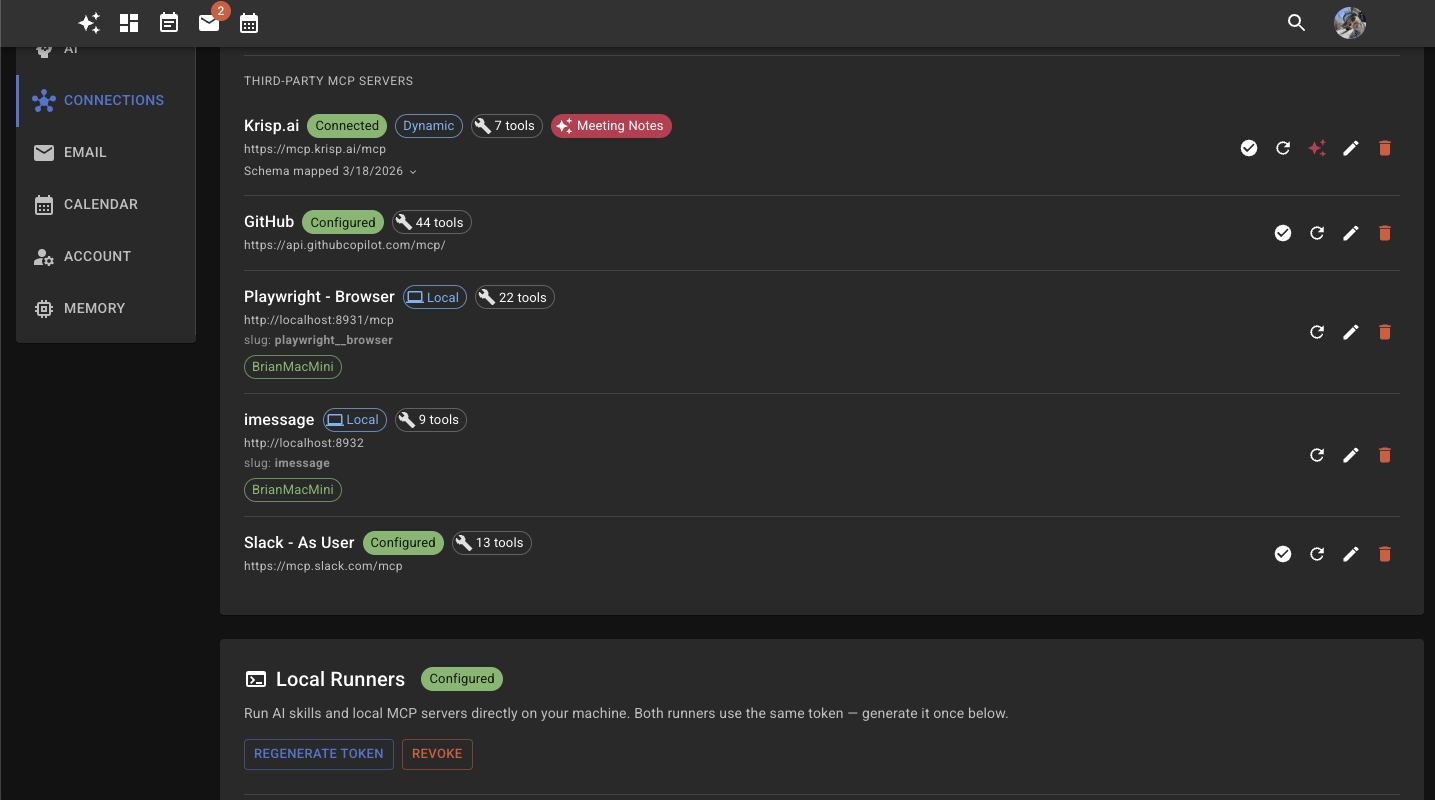Viewport: 1435px width, 800px height.
Task: Click the "Slack - As User" server name
Action: (x=299, y=543)
